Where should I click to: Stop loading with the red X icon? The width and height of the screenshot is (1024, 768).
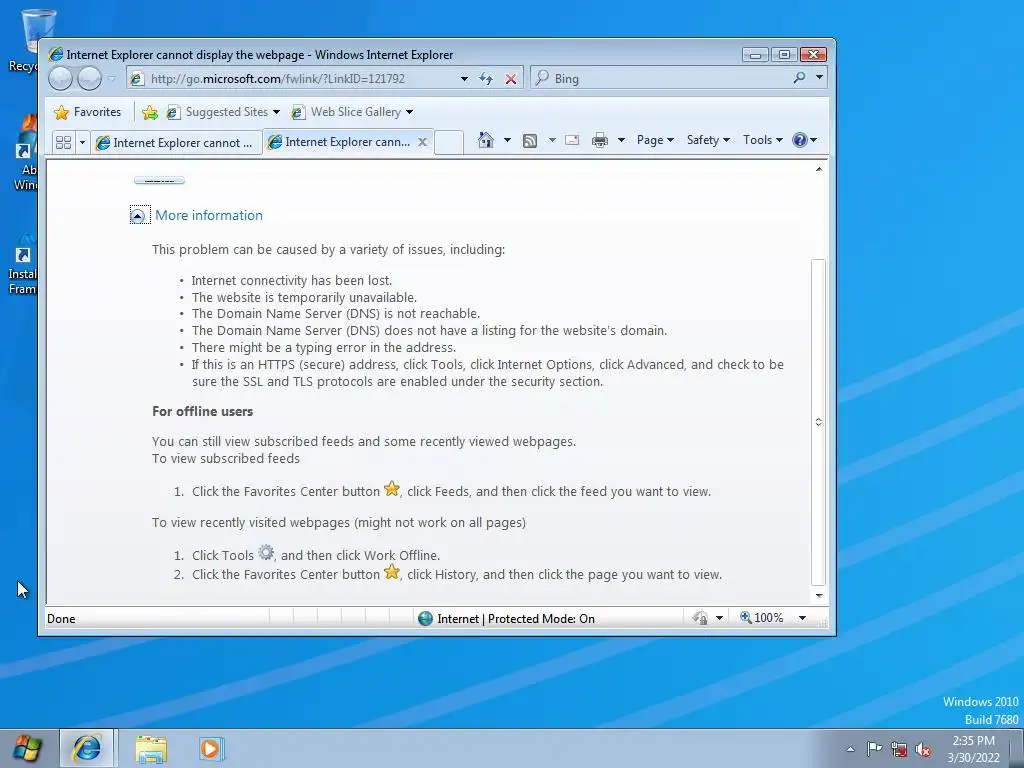point(511,79)
